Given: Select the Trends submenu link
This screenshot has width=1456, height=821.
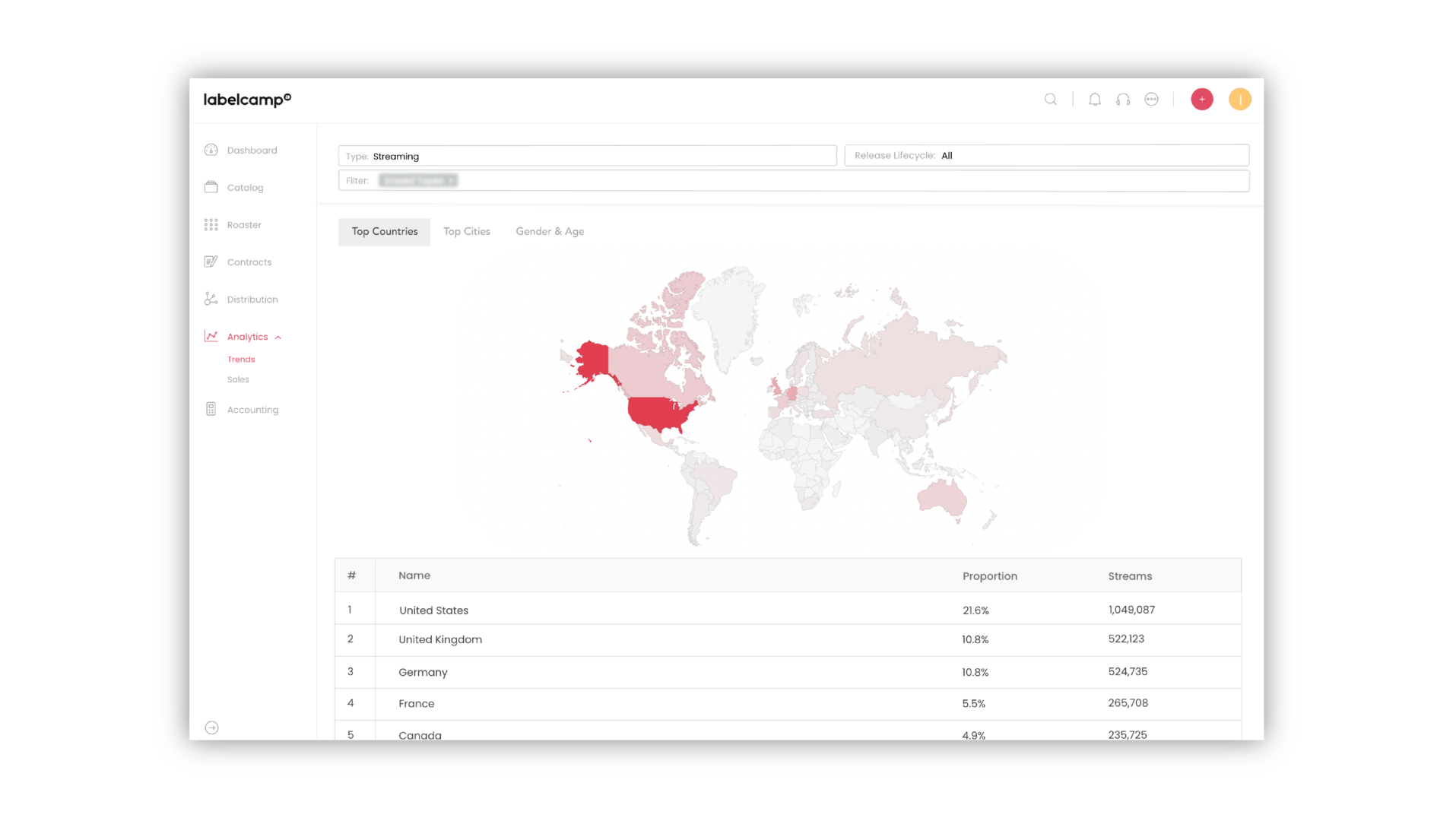Looking at the screenshot, I should (241, 360).
